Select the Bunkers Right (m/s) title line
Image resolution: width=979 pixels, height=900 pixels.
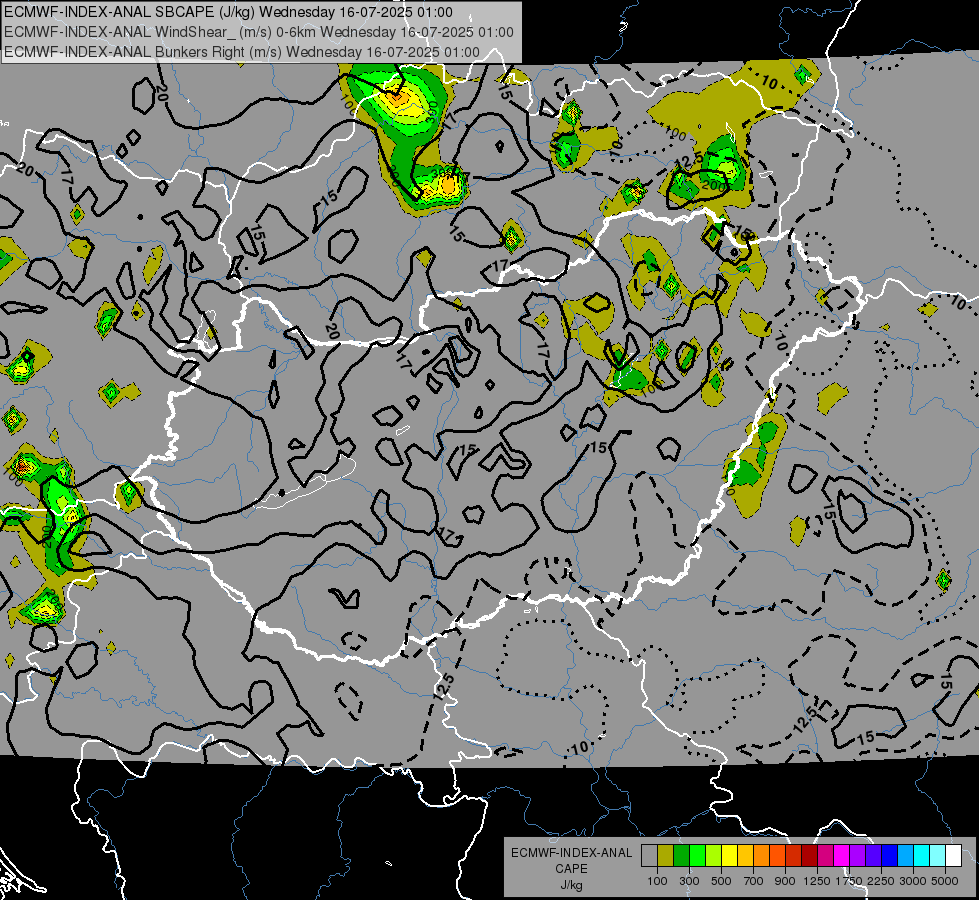point(242,52)
